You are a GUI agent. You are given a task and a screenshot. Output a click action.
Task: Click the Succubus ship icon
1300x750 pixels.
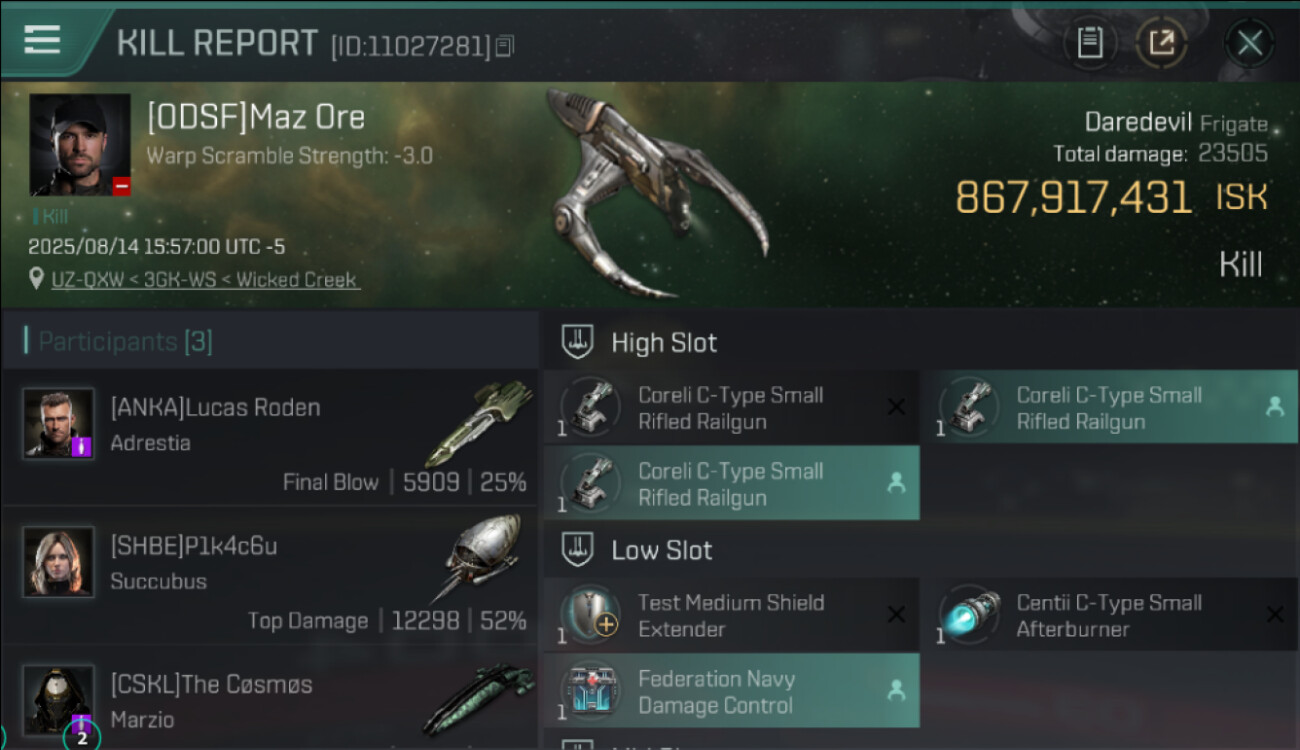pos(484,558)
